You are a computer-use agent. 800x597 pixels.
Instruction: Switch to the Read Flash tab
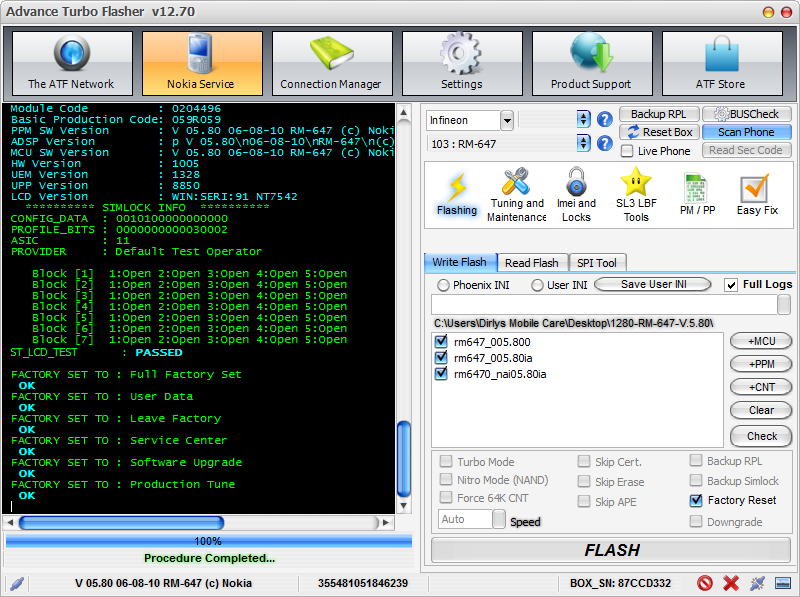click(532, 263)
